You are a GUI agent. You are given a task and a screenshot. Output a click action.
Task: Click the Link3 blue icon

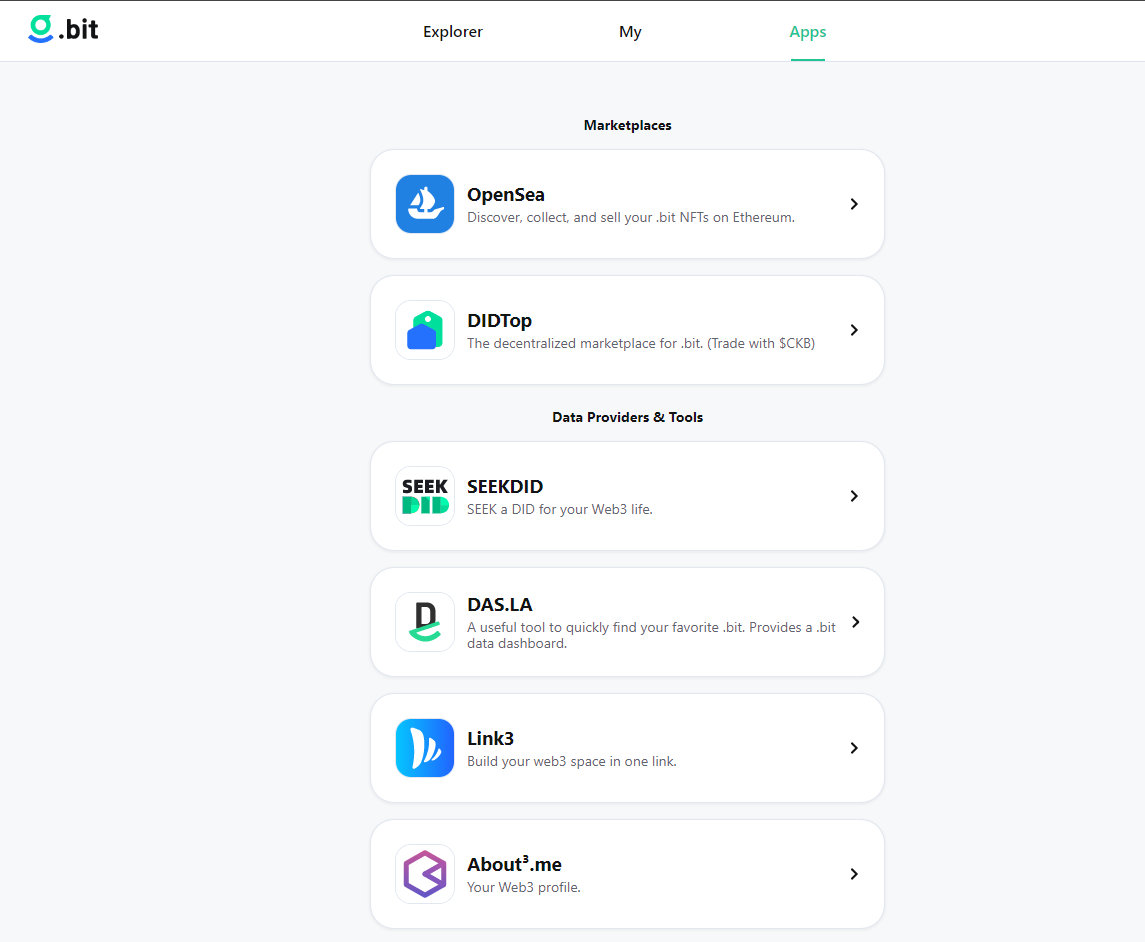(x=425, y=748)
